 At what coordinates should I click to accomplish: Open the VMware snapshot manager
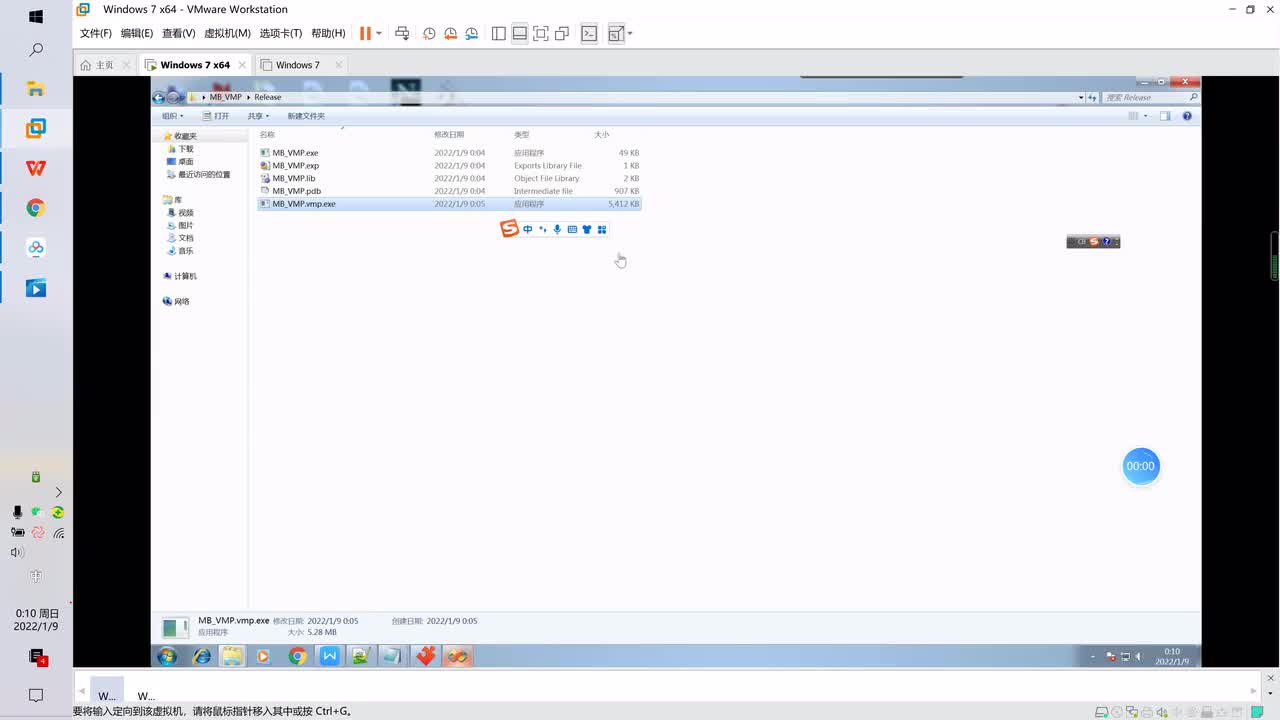pyautogui.click(x=471, y=33)
